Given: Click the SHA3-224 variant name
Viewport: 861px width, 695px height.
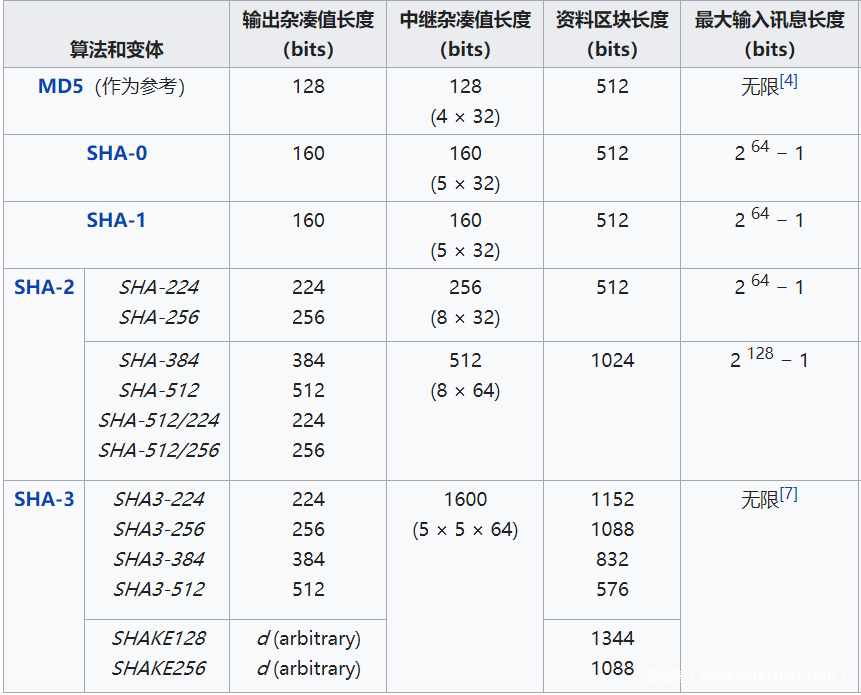Looking at the screenshot, I should (159, 499).
